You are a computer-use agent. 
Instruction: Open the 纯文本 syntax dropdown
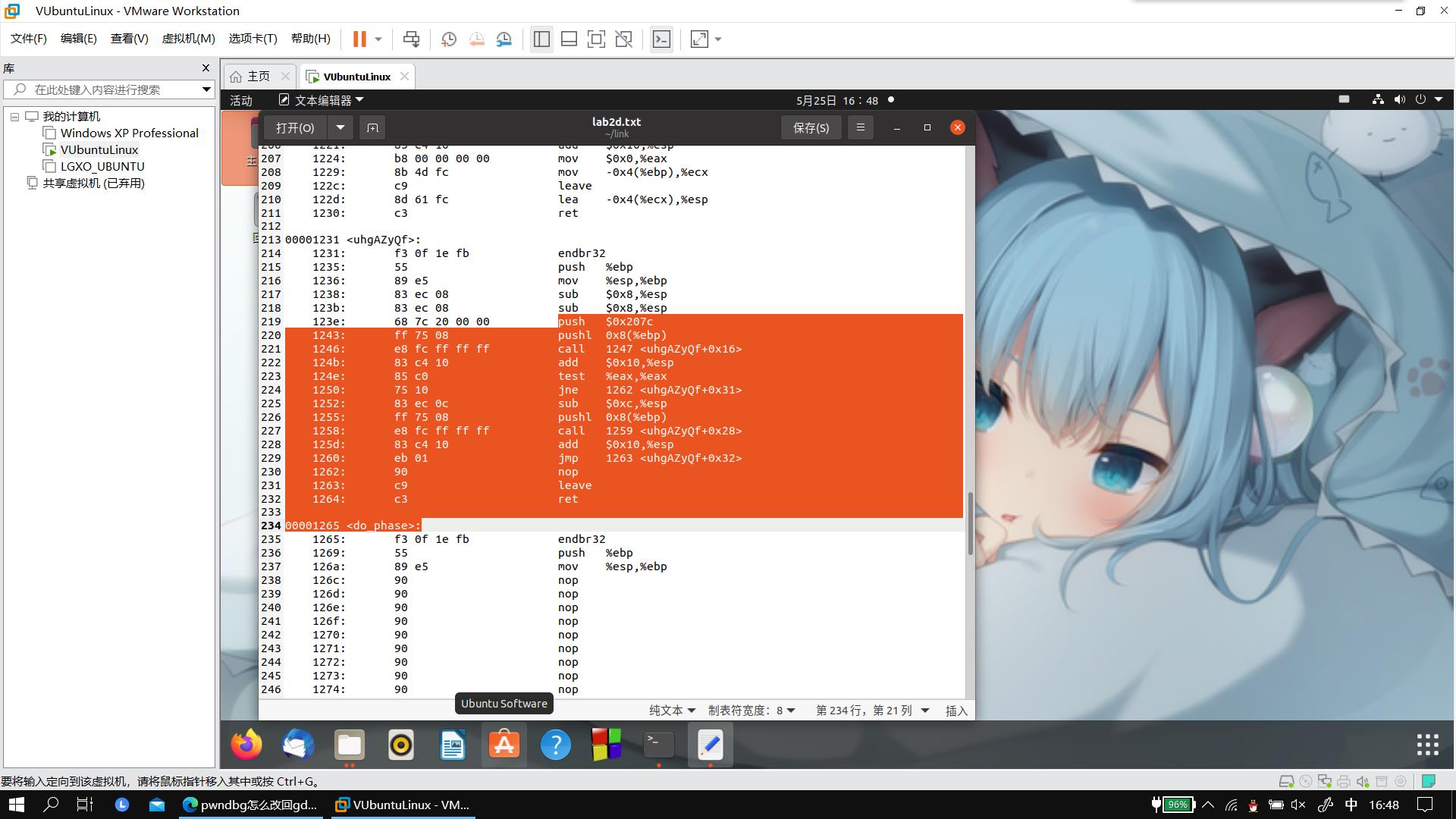(672, 711)
